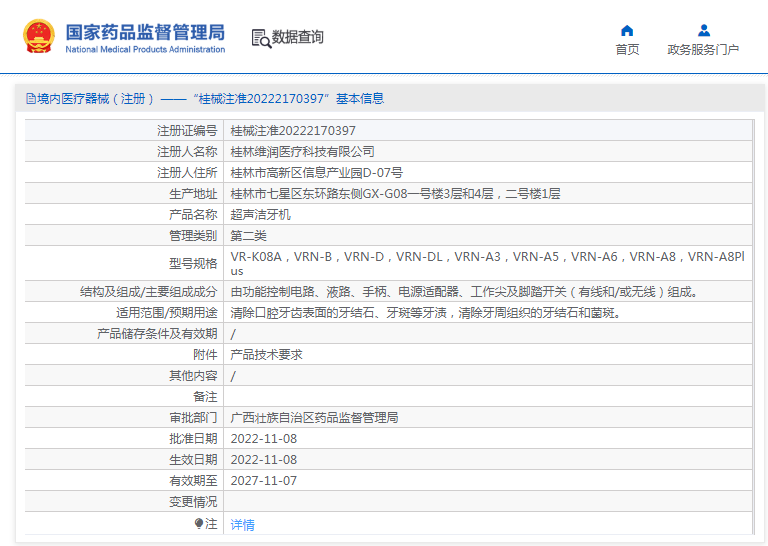Select 桂林市高新区信息产业园D-07号 cell
768x546 pixels.
point(316,173)
